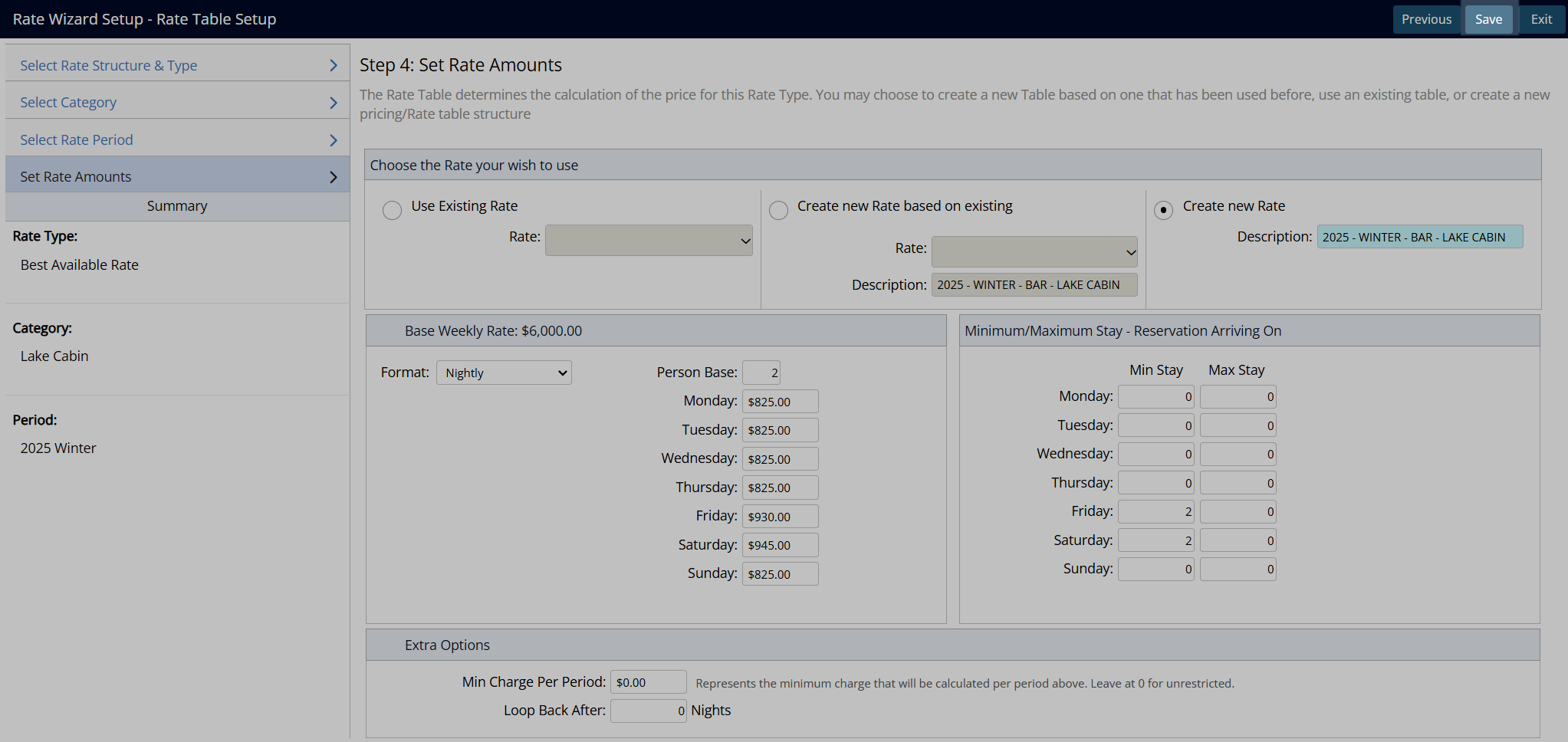Image resolution: width=1568 pixels, height=742 pixels.
Task: Select the Create new Rate radio button
Action: pos(1163,210)
